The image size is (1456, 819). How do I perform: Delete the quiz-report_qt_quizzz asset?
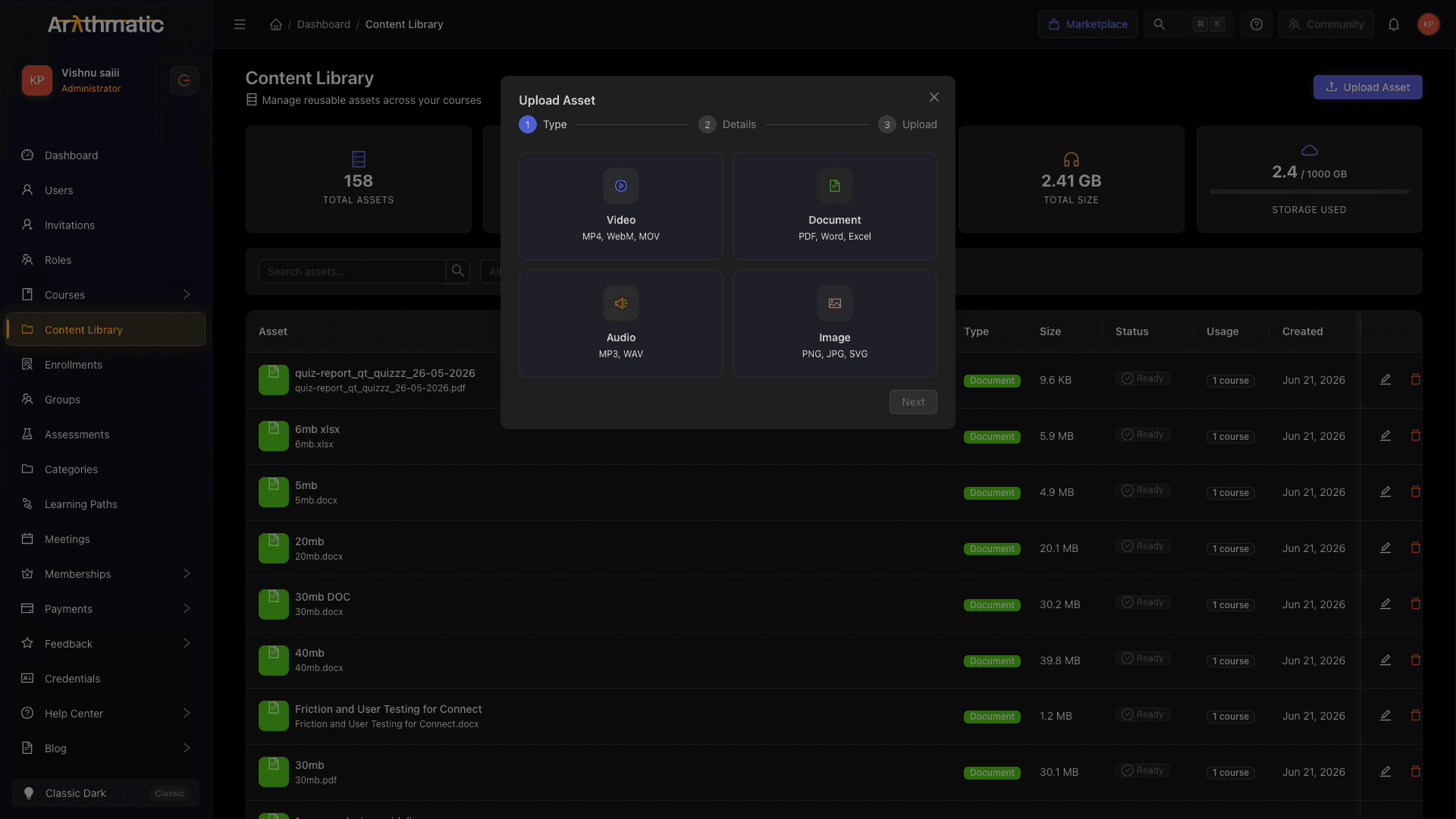pyautogui.click(x=1415, y=379)
